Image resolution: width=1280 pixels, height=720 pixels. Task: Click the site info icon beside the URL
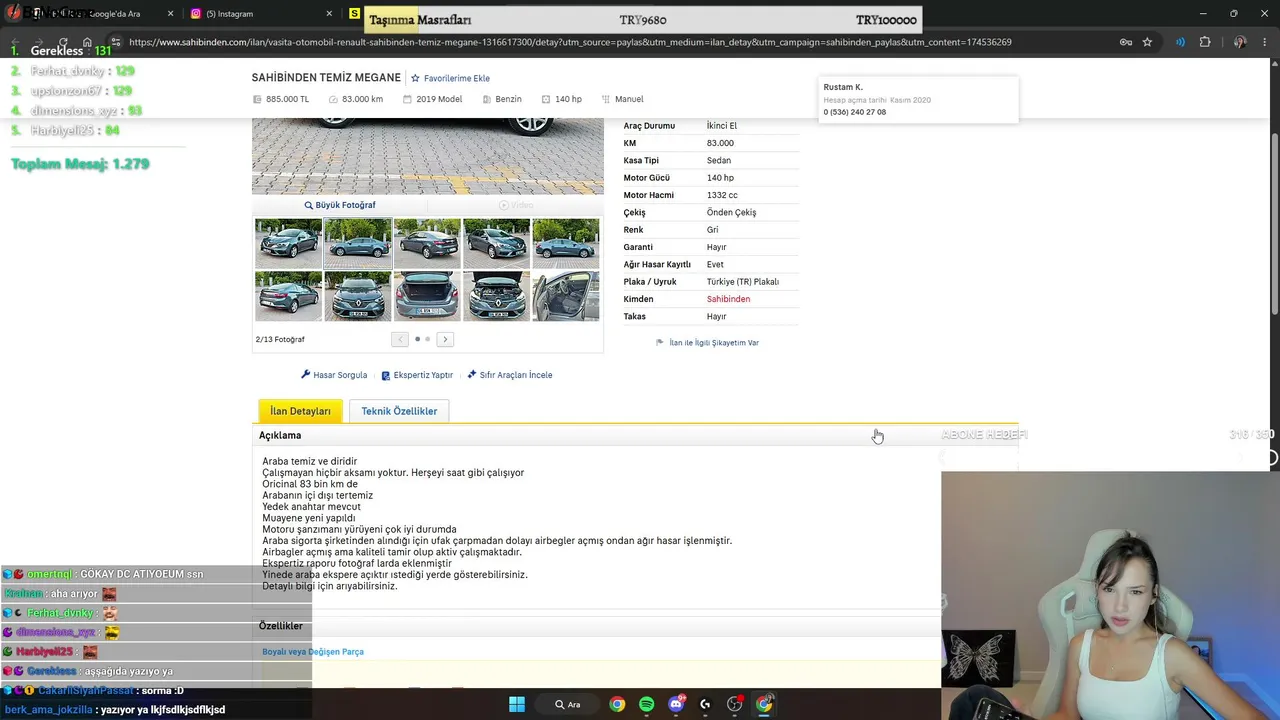pos(116,42)
